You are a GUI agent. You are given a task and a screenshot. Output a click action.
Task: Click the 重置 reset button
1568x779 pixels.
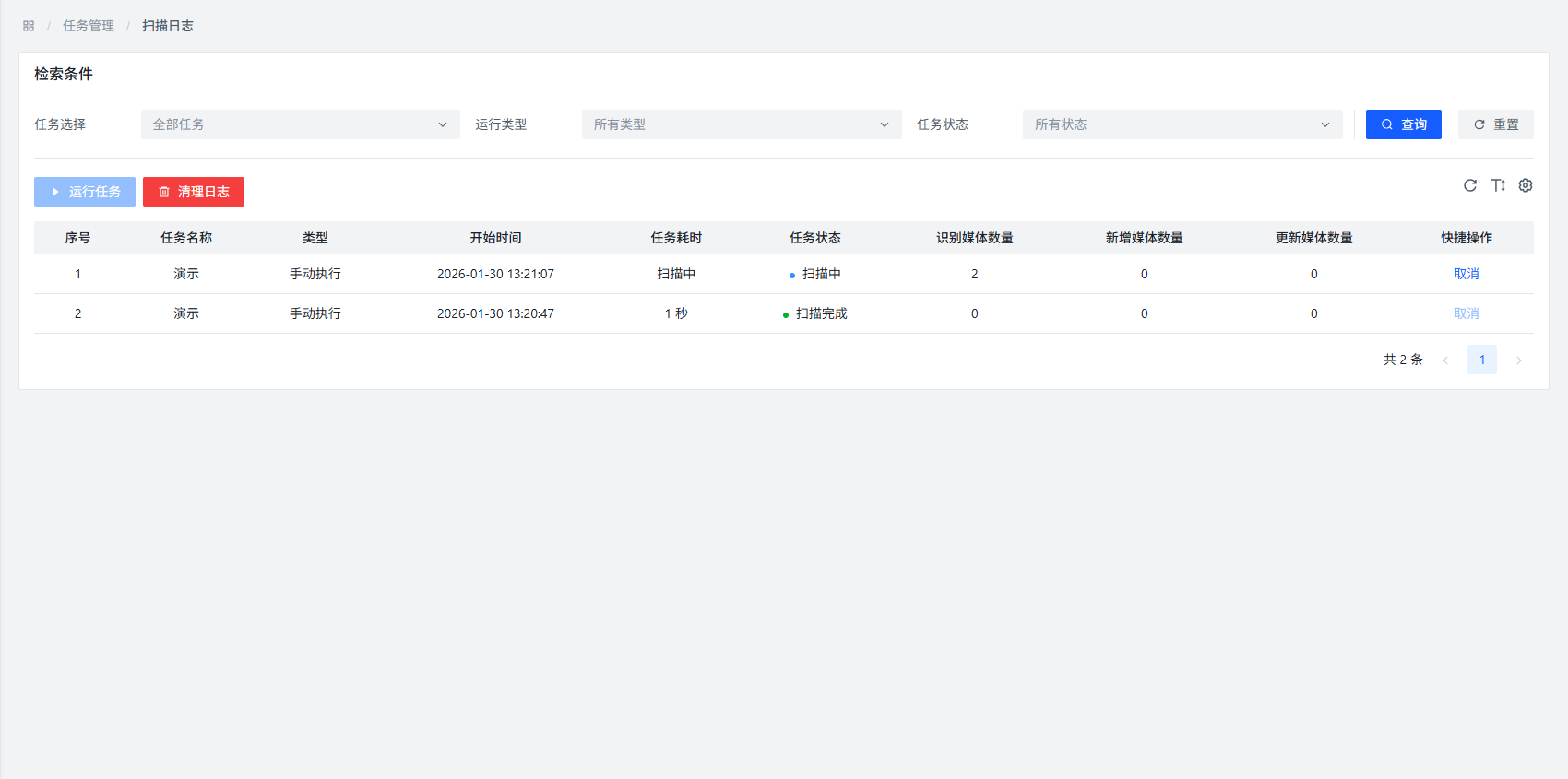[1495, 124]
